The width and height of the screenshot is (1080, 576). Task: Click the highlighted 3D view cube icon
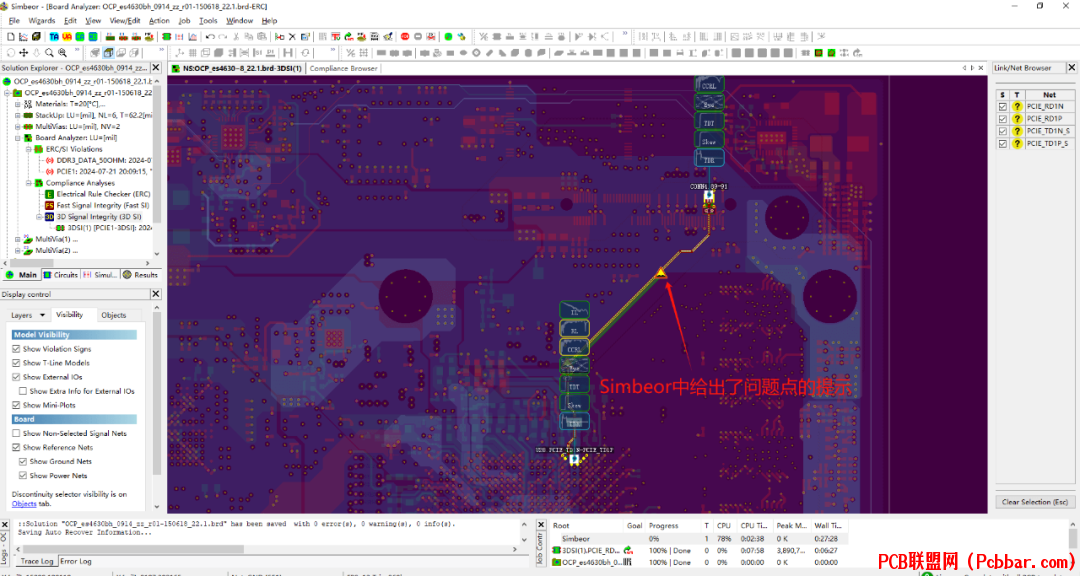point(108,52)
